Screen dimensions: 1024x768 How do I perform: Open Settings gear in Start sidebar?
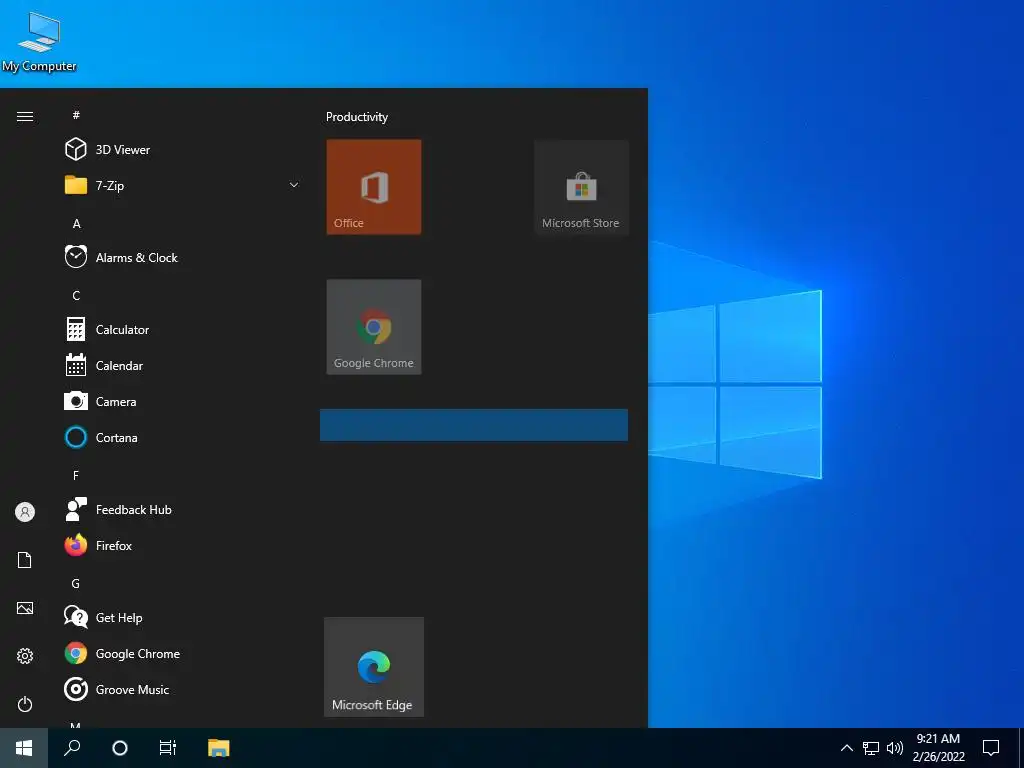pos(25,656)
